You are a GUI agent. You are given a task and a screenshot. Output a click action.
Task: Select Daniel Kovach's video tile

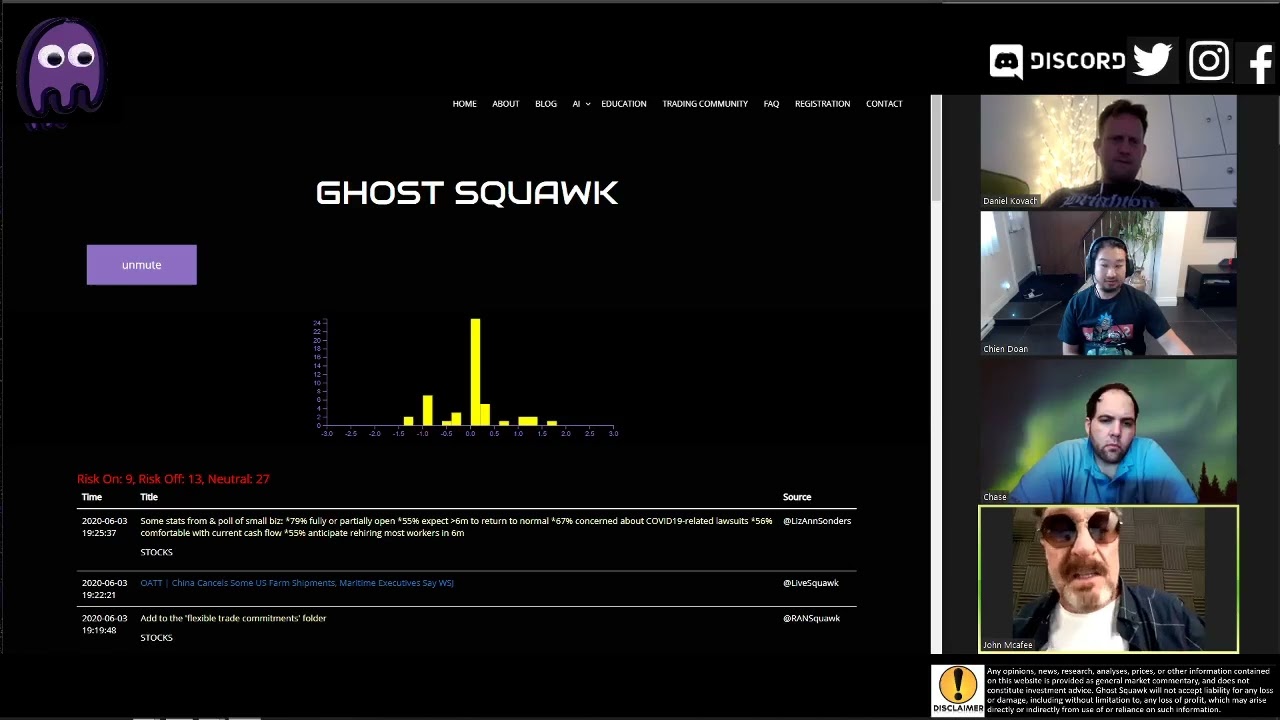point(1108,151)
